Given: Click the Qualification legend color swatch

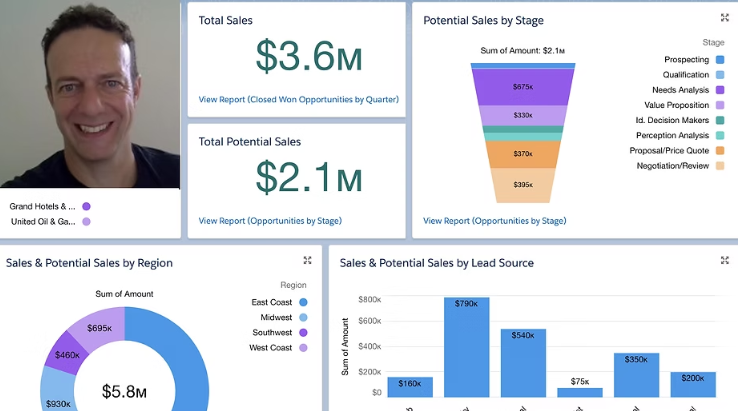Looking at the screenshot, I should click(x=720, y=75).
